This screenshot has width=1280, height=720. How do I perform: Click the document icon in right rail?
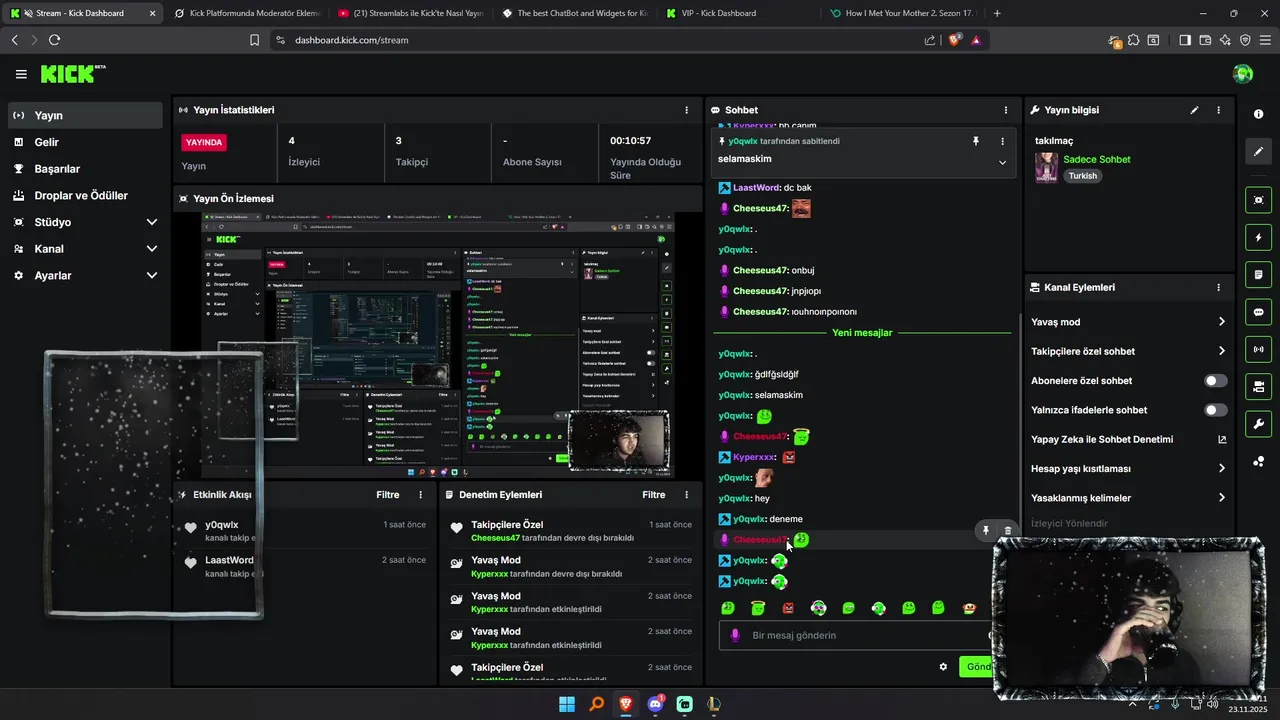click(1259, 275)
